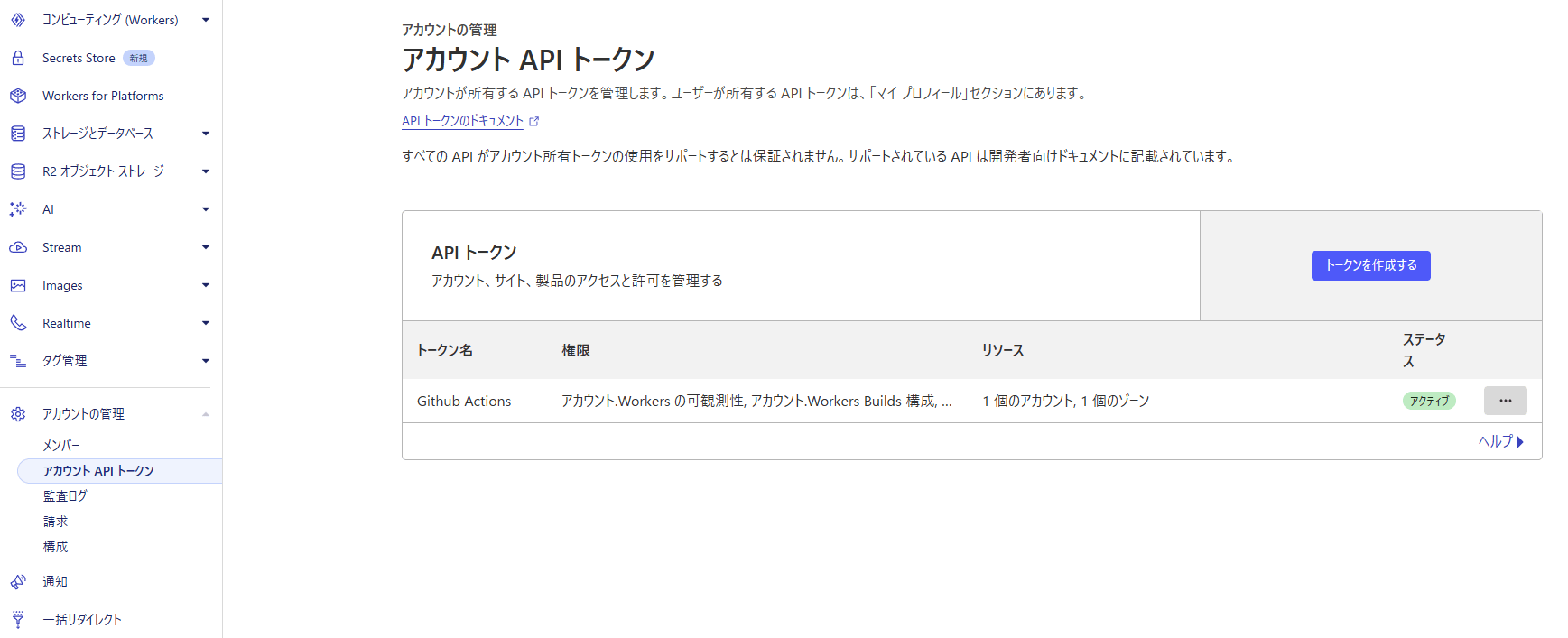Select アカウント API トークン in sidebar
1568x638 pixels.
(x=119, y=471)
